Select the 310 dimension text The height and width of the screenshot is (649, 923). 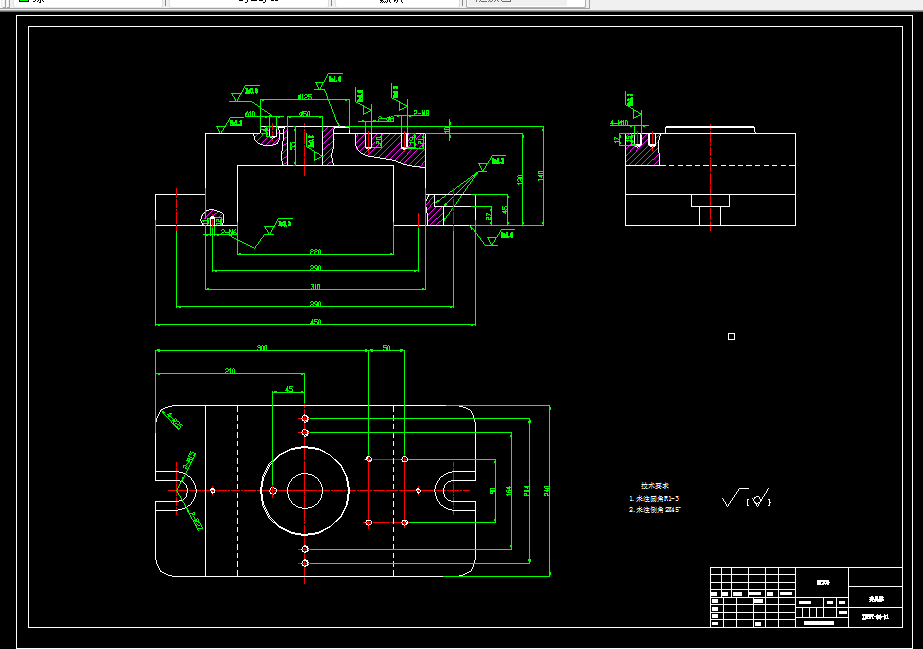(x=316, y=287)
